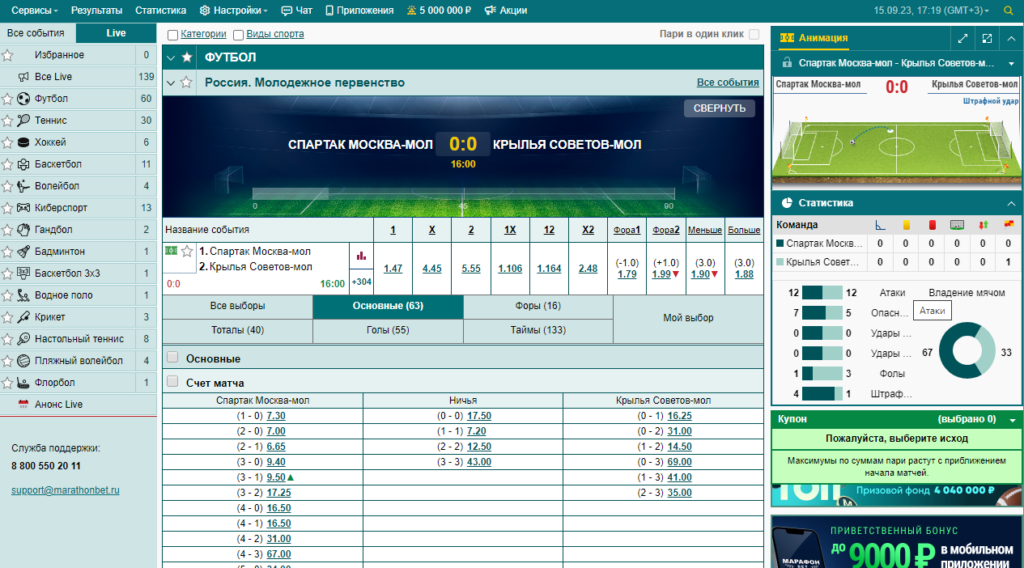Collapse the Russia Youth Championship chevron

coord(170,83)
